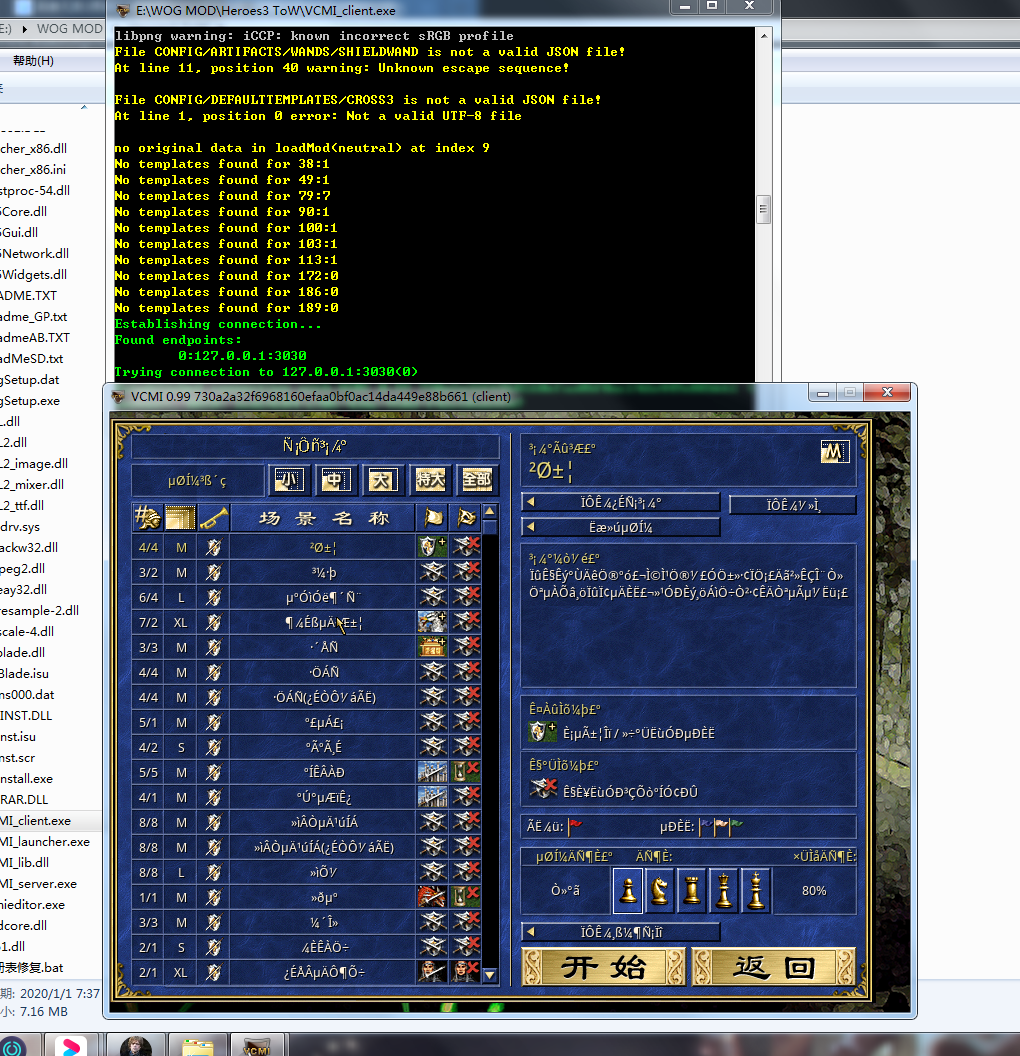Click loss condition icon in 1/1 M row
The image size is (1020, 1056).
466,897
